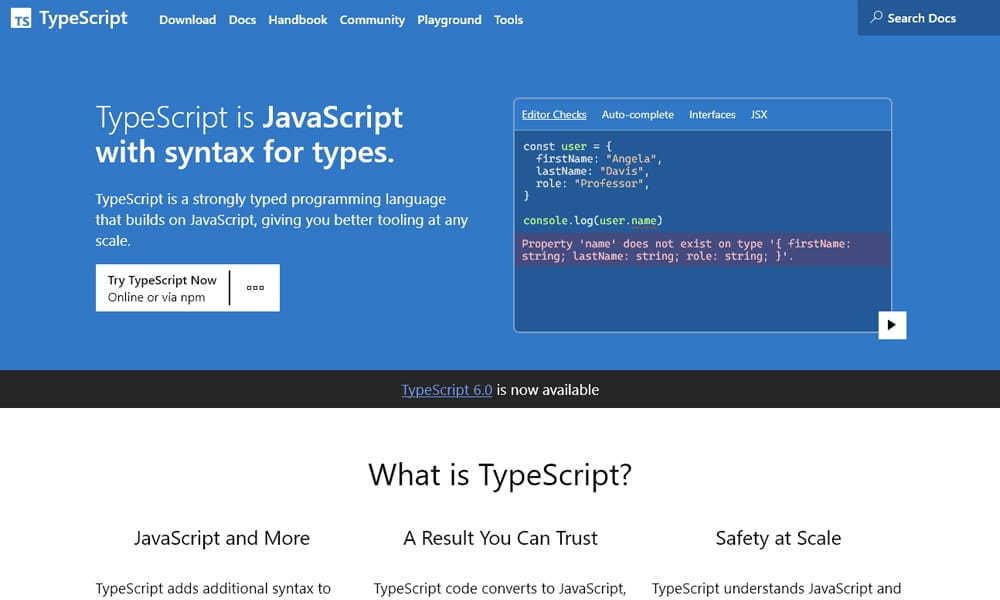Open the Playground nav item
1000x600 pixels.
(x=449, y=20)
